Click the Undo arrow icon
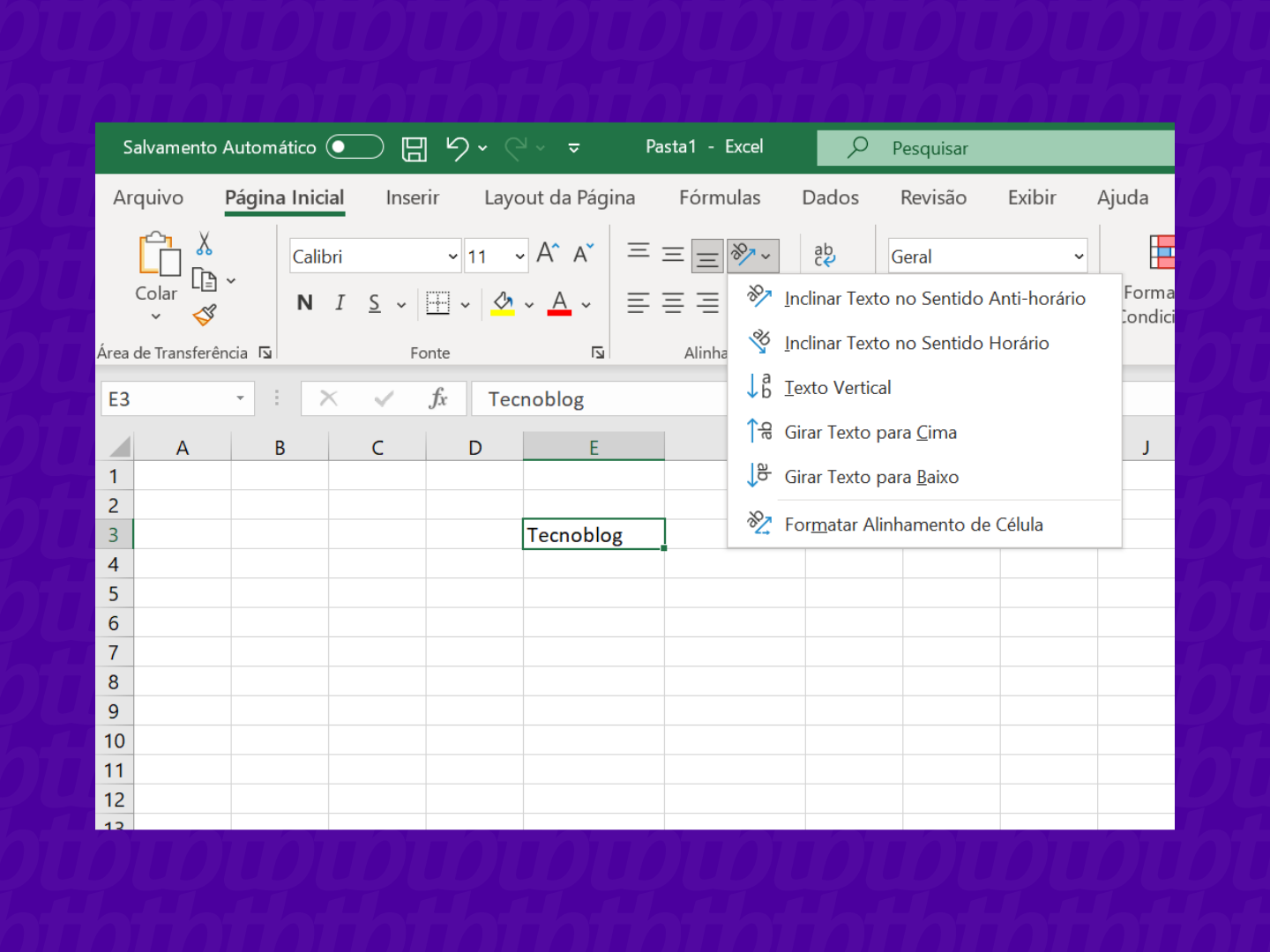Viewport: 1270px width, 952px height. pyautogui.click(x=457, y=148)
